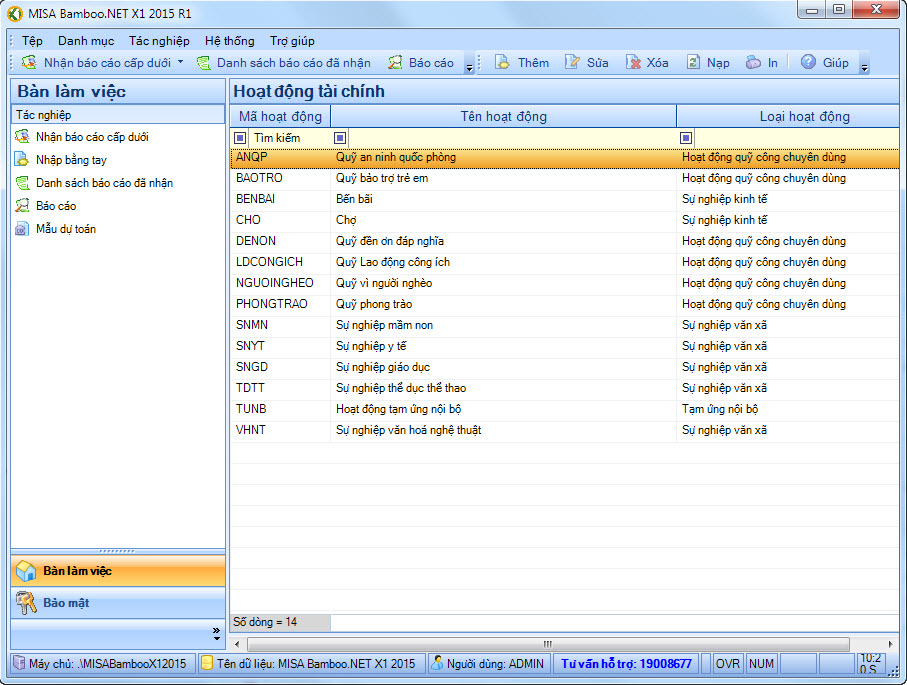This screenshot has height=685, width=907.
Task: Click the Bảo mật keys icon
Action: click(26, 603)
